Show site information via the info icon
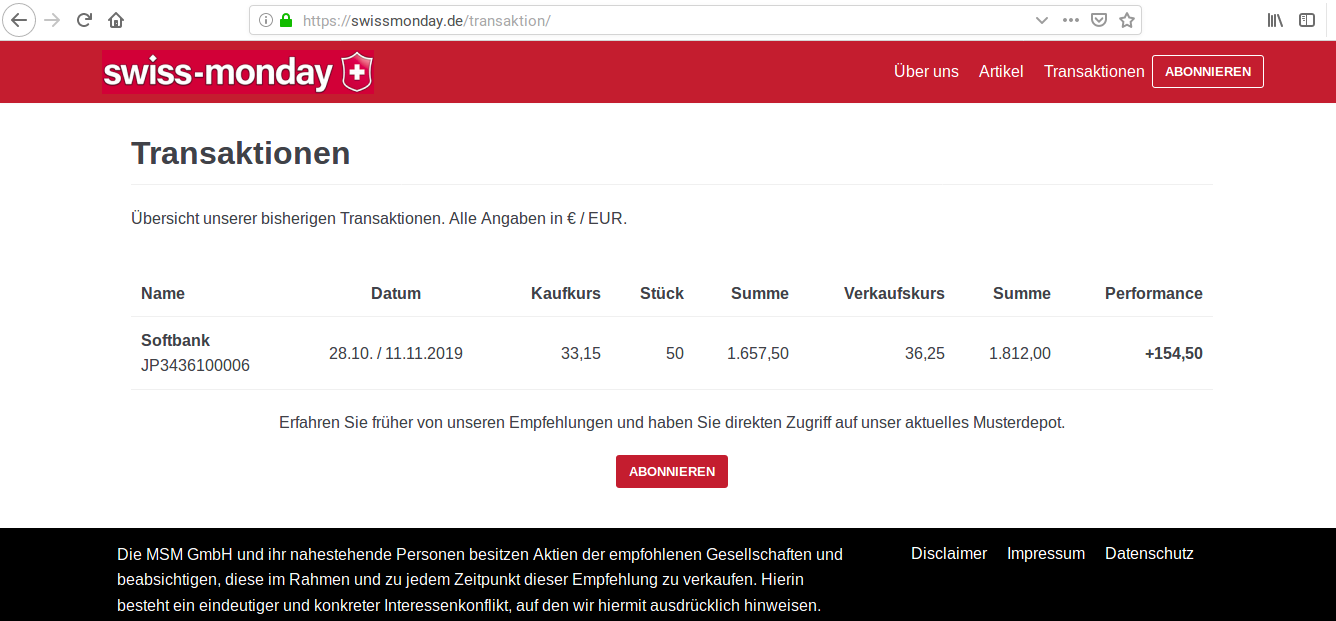Screen dimensions: 1336x621 click(266, 20)
